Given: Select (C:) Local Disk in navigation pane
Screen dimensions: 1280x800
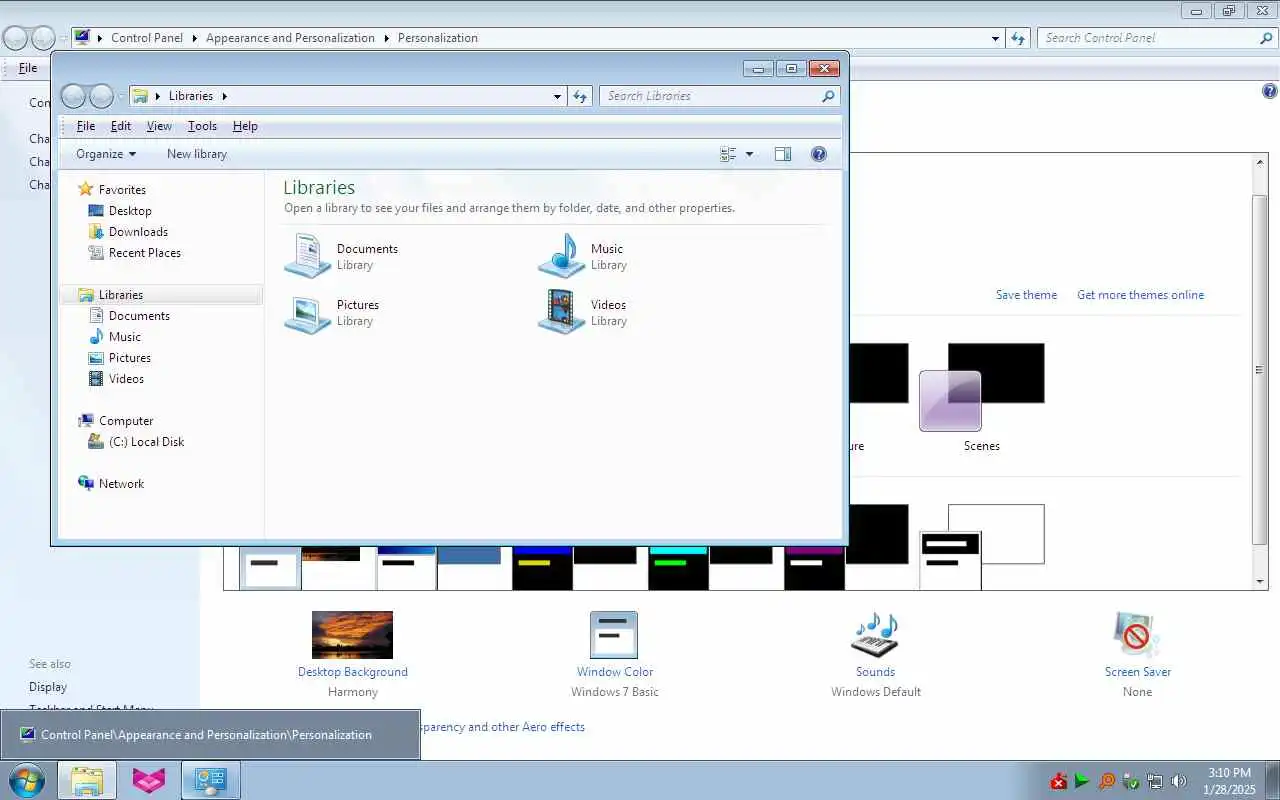Looking at the screenshot, I should [146, 442].
